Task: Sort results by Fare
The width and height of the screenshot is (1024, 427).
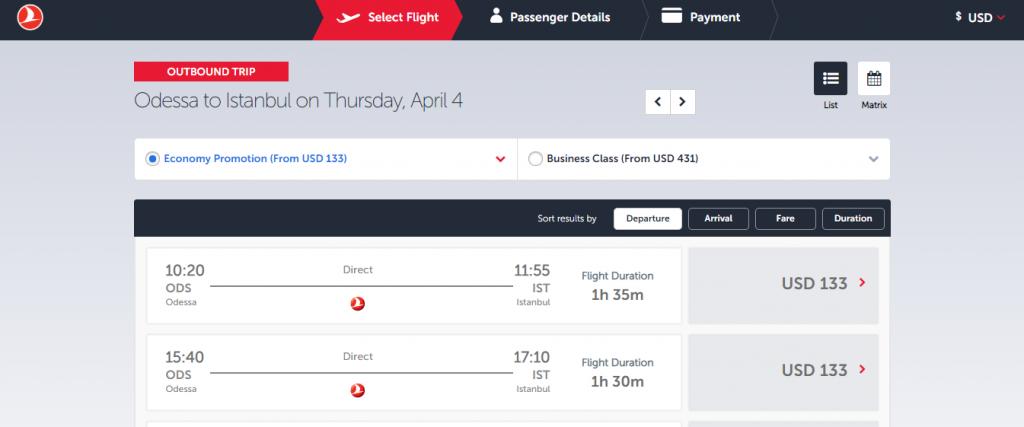Action: pyautogui.click(x=785, y=218)
